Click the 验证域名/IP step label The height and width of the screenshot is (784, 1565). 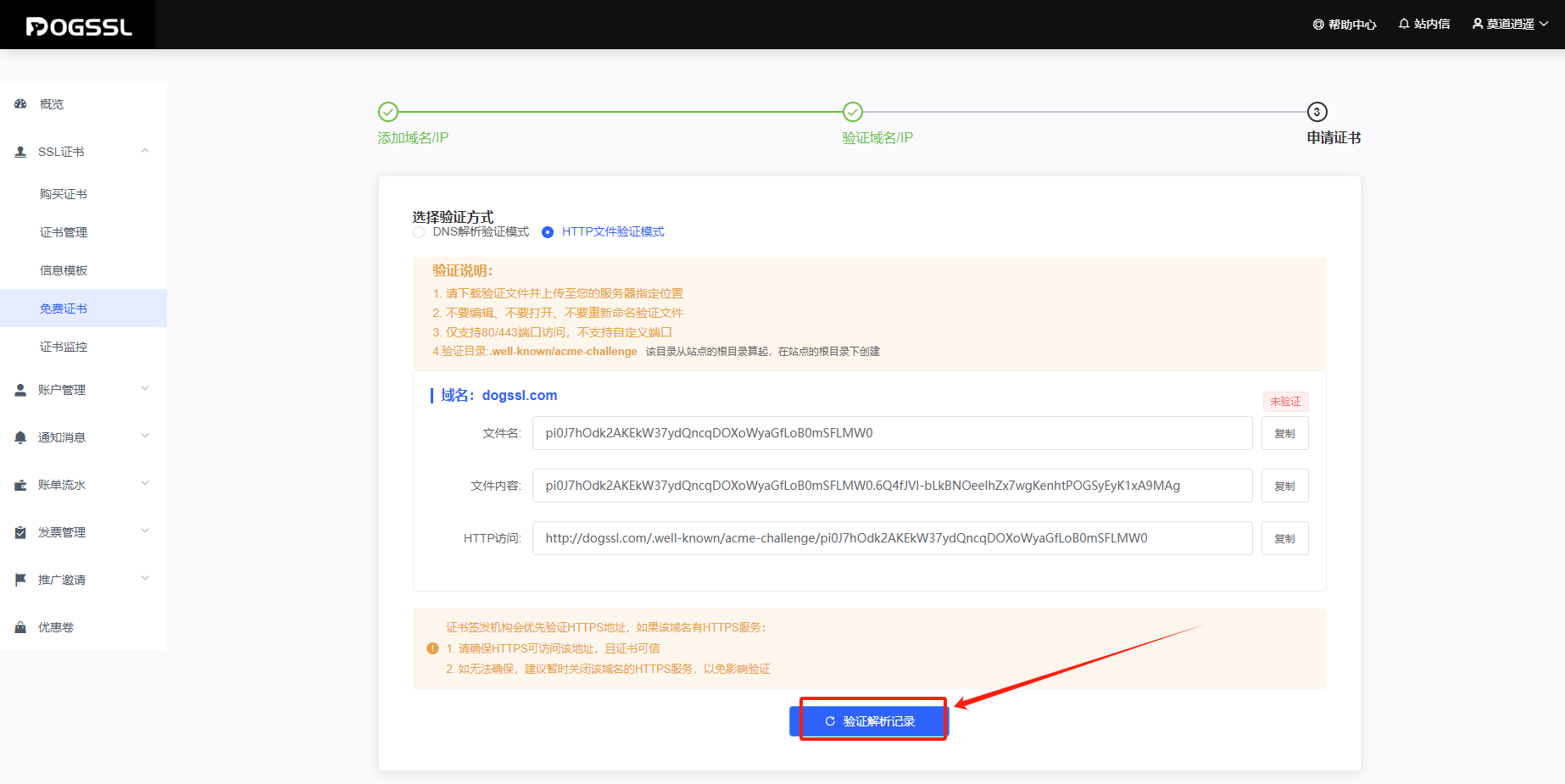pyautogui.click(x=877, y=138)
